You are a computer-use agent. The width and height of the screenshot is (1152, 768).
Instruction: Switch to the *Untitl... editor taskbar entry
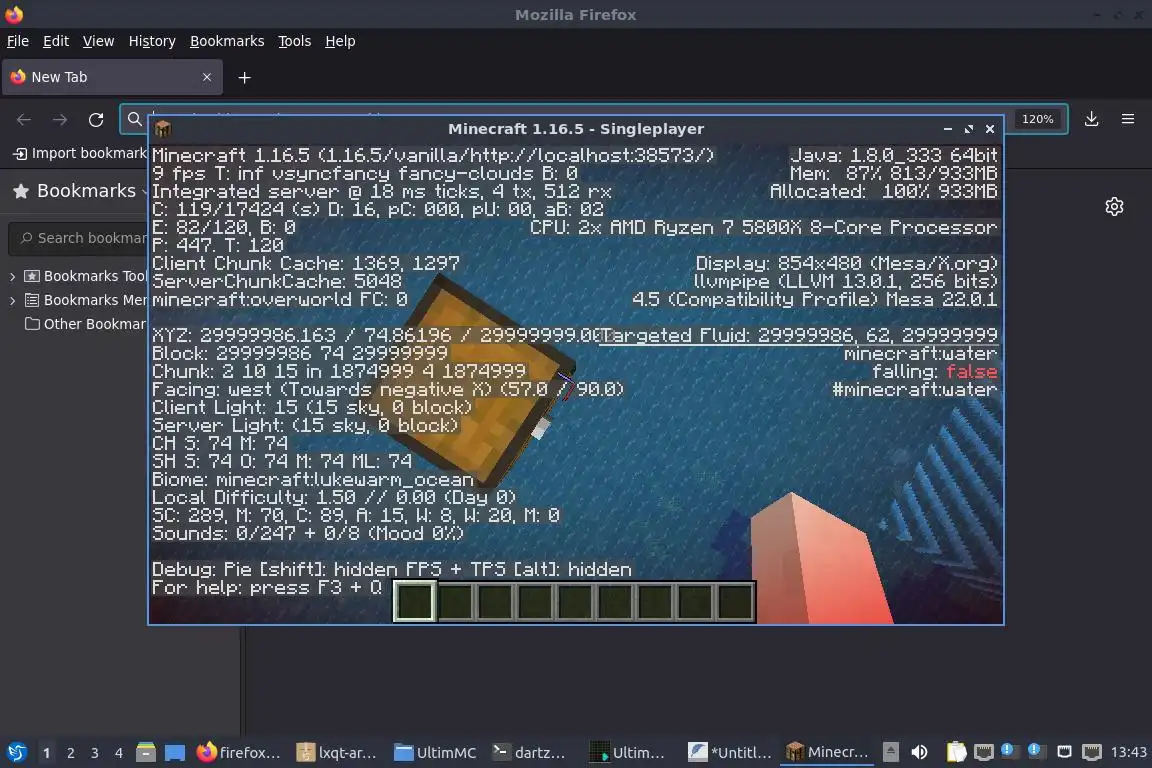(x=729, y=752)
